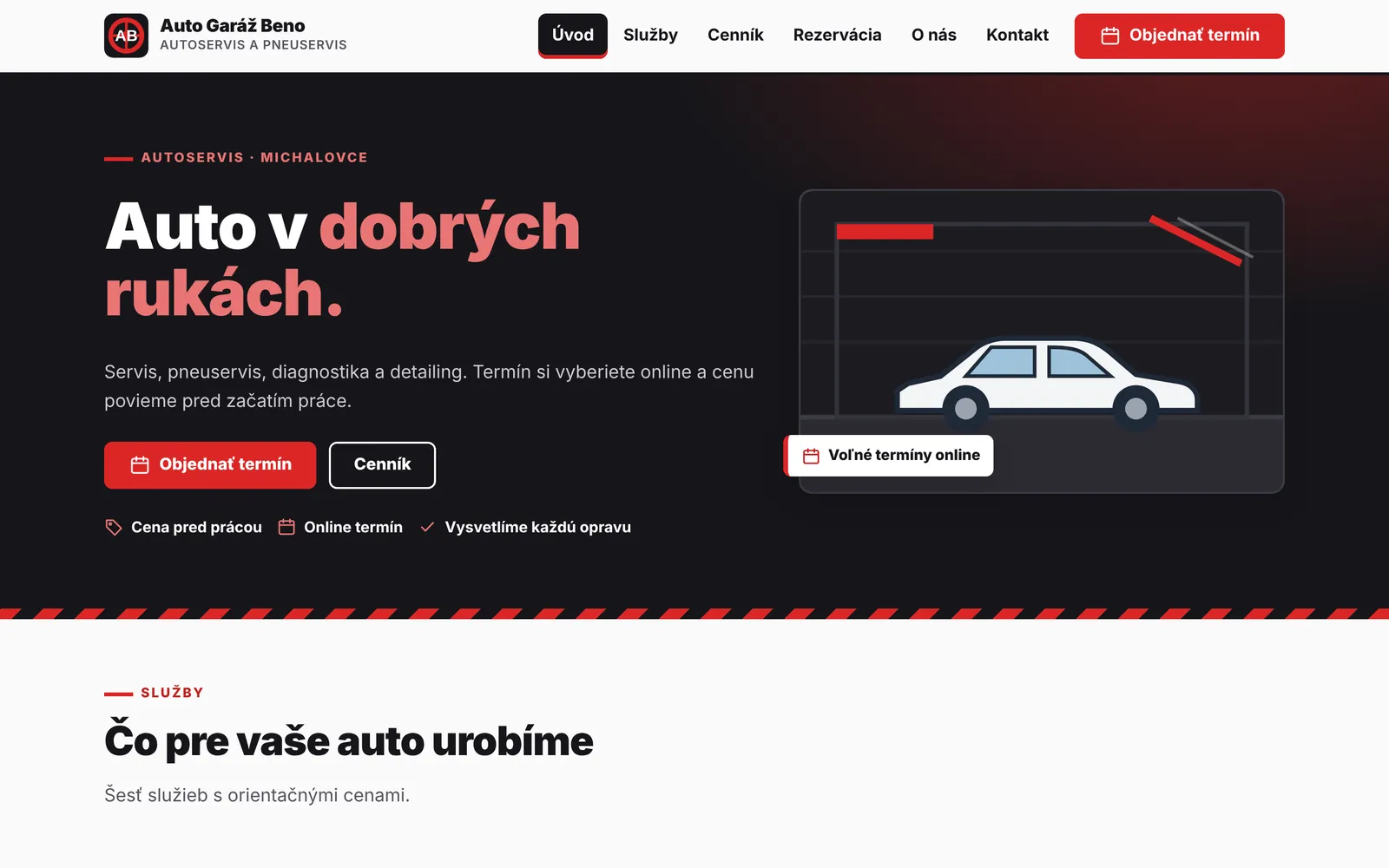The image size is (1389, 868).
Task: Click calendar icon in header Objednať termín button
Action: [1109, 36]
